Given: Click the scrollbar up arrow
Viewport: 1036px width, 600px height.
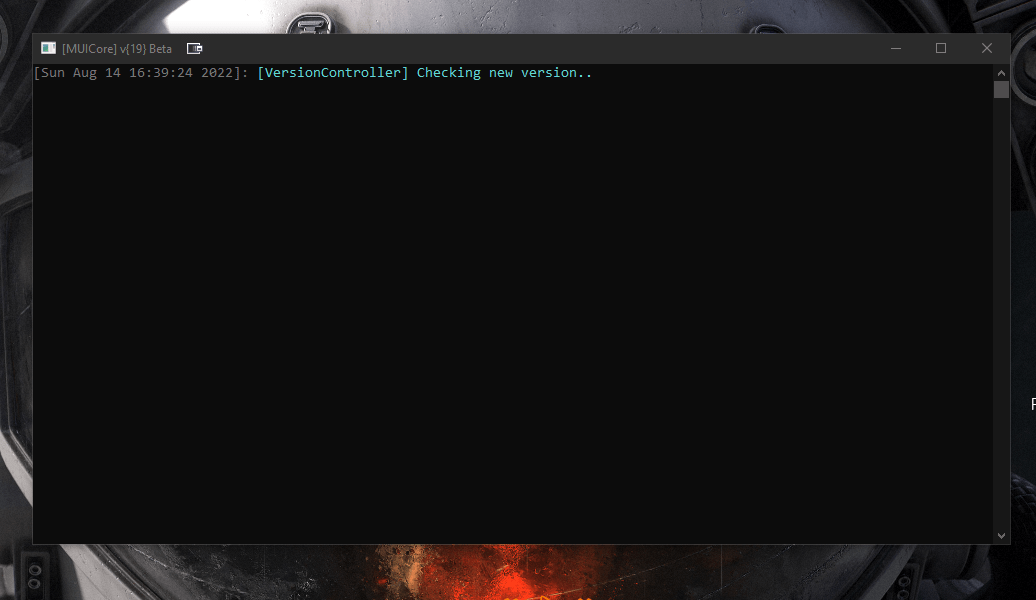Looking at the screenshot, I should pyautogui.click(x=1001, y=73).
